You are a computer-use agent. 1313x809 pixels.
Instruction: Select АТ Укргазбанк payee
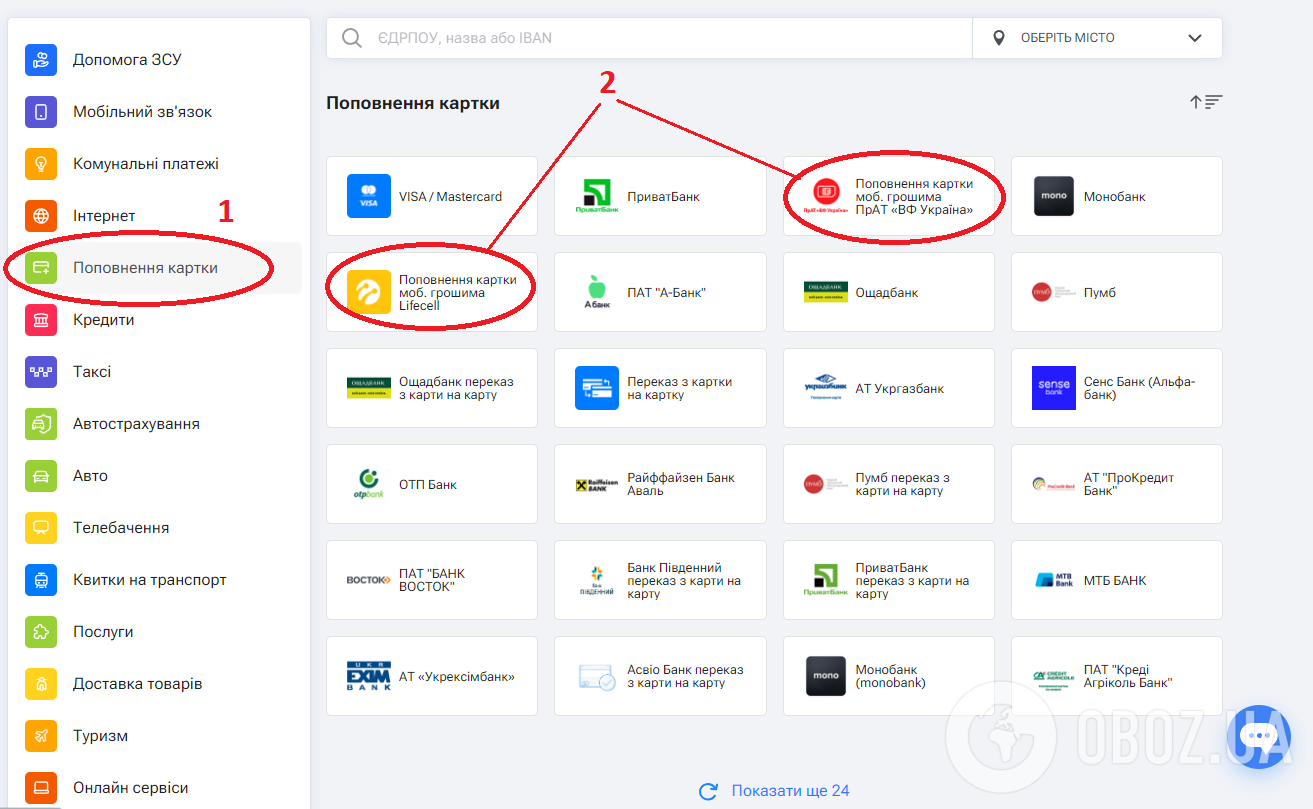click(889, 388)
